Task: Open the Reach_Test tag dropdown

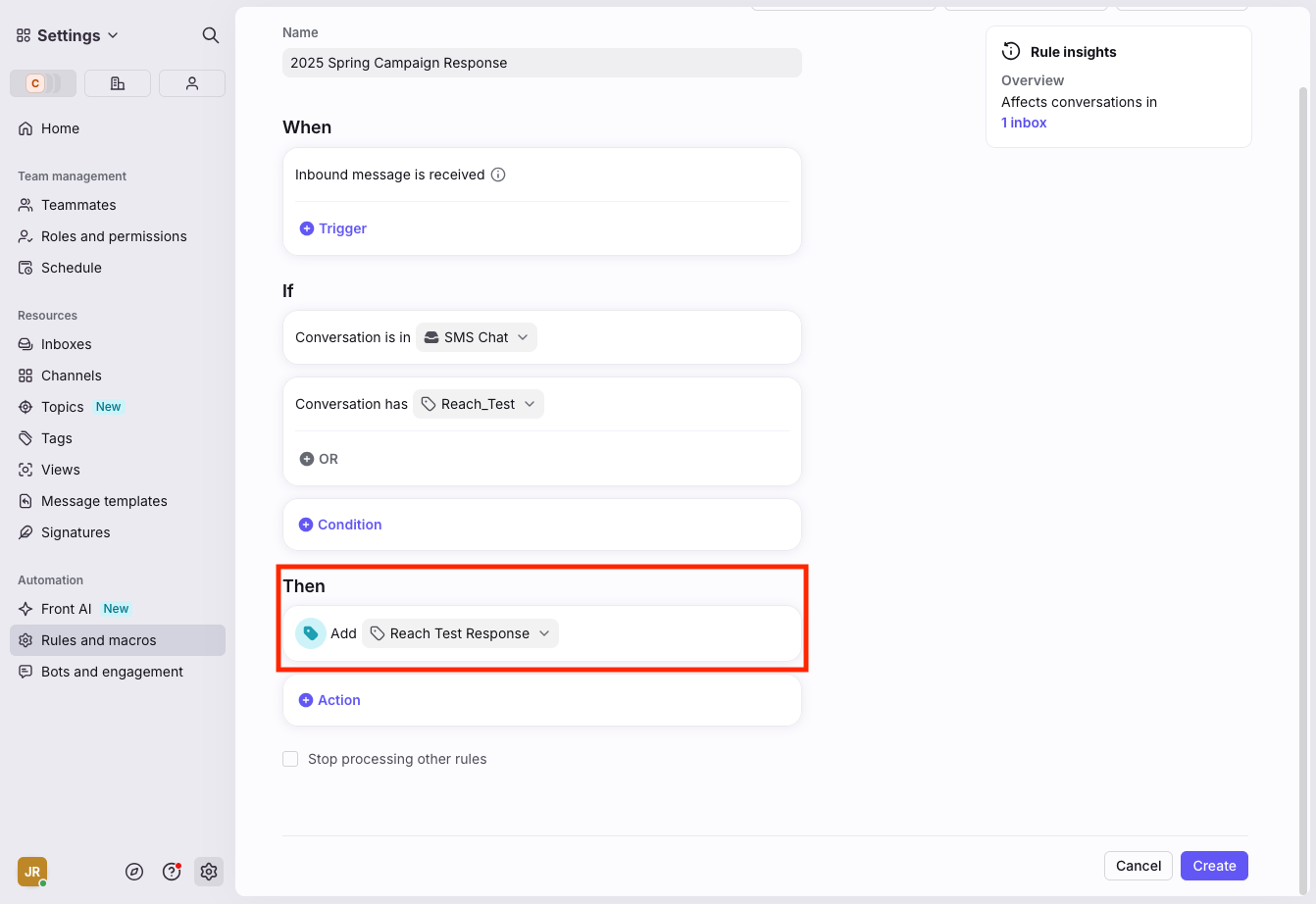Action: [x=479, y=404]
